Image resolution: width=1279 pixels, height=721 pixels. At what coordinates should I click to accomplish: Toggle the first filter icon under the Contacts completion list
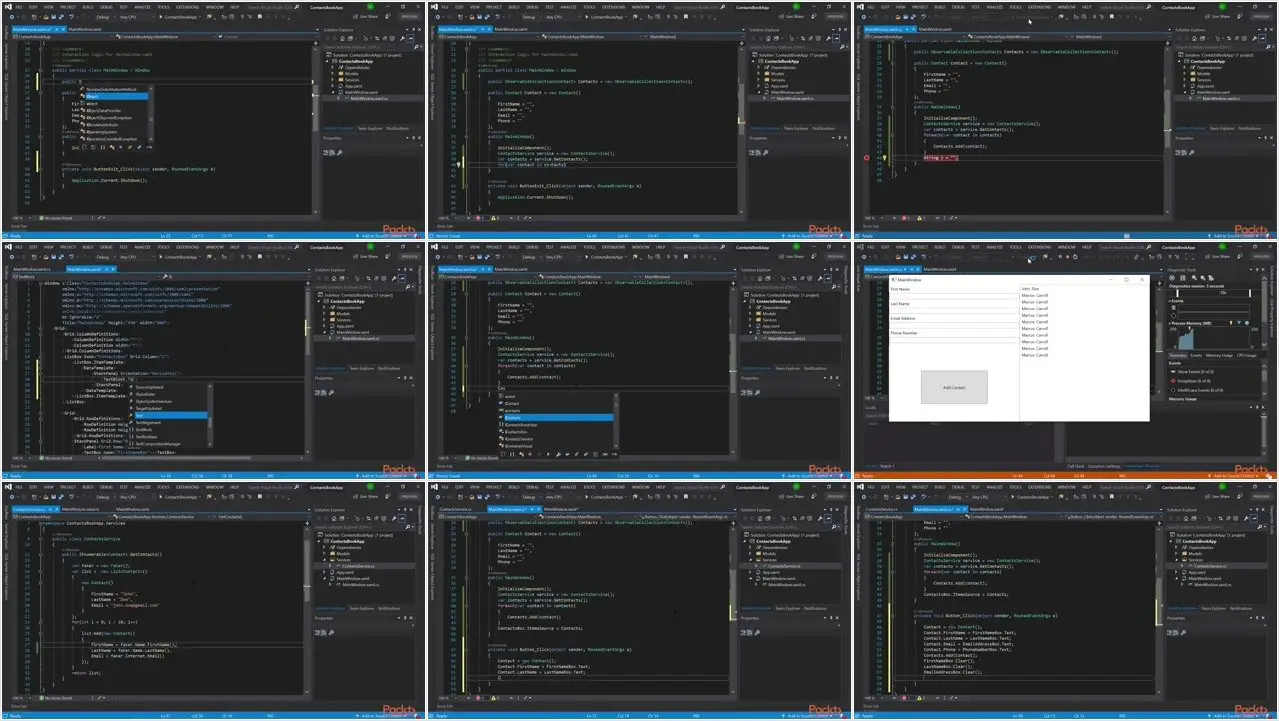point(503,454)
